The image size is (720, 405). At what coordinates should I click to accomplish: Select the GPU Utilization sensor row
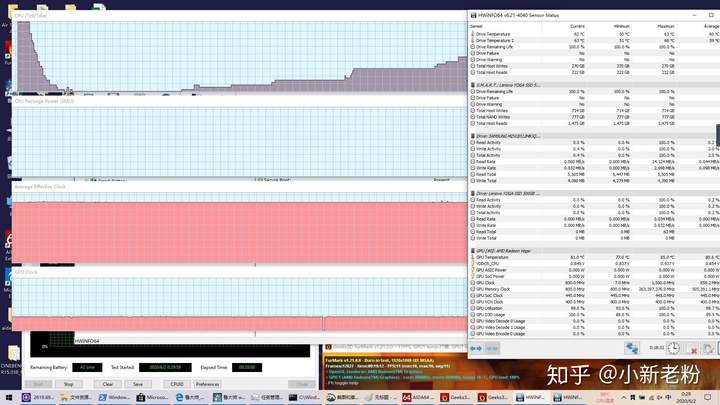595,308
